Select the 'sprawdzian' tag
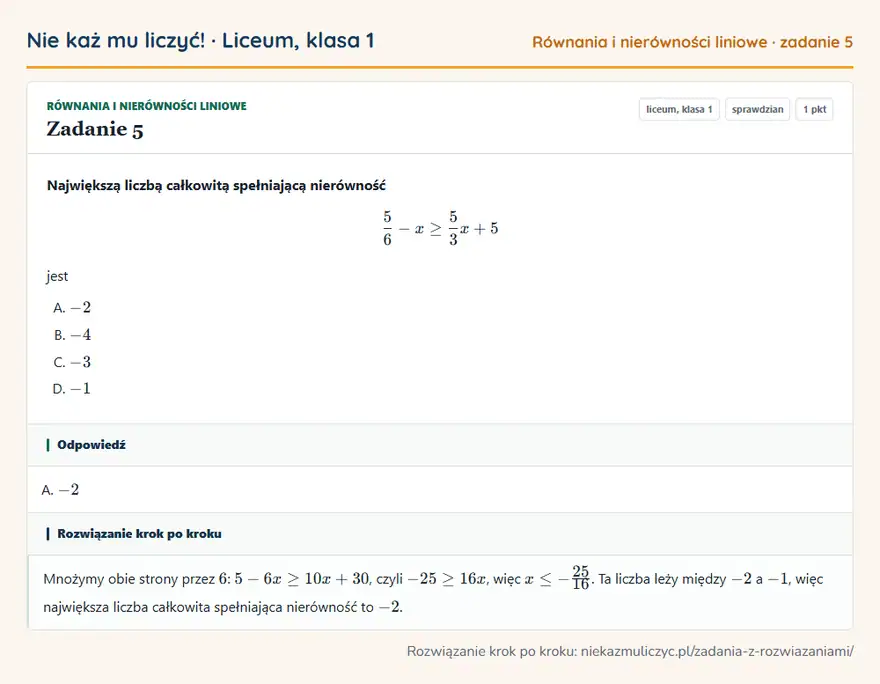This screenshot has width=880, height=684. point(757,109)
